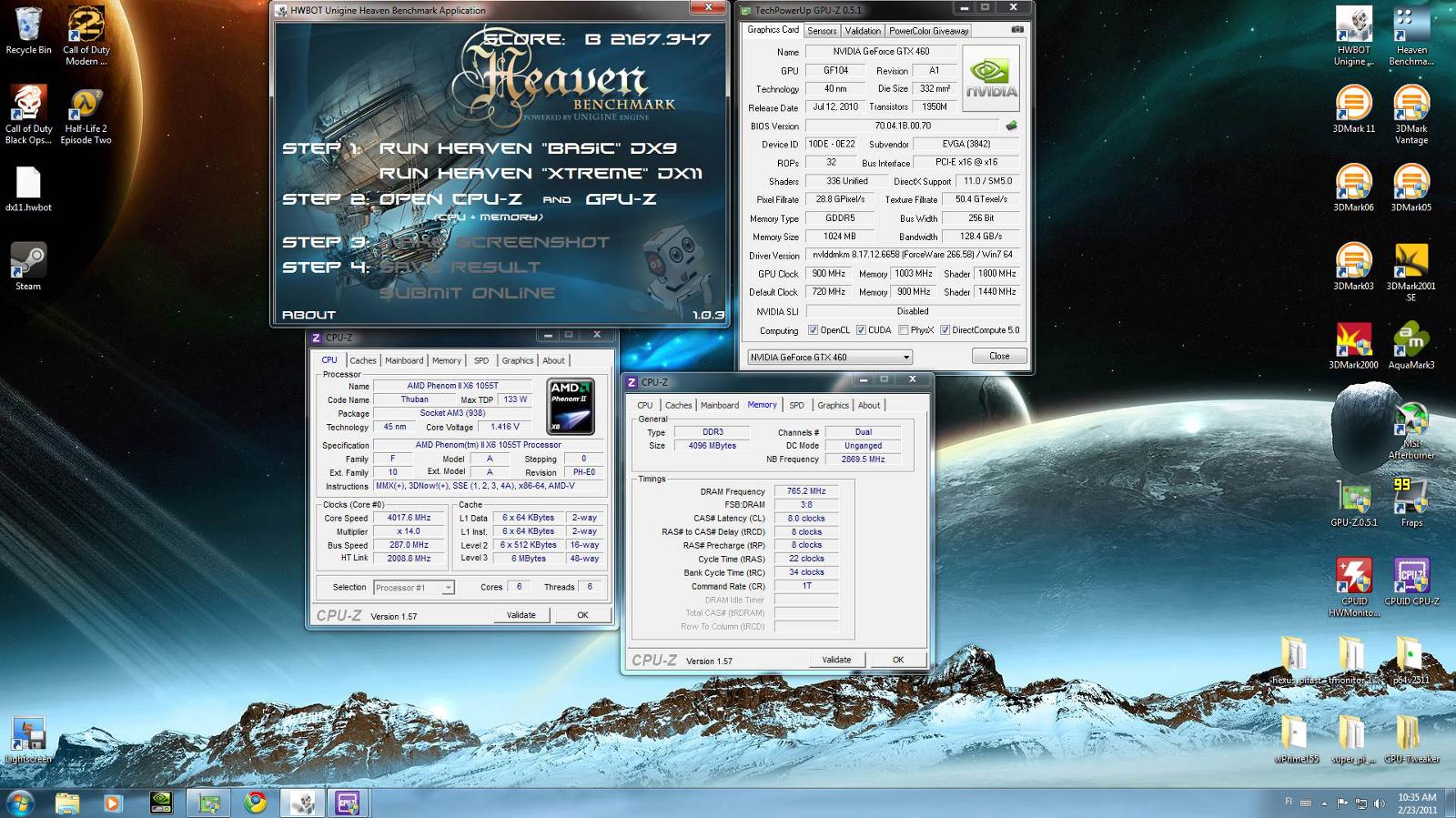Click GPU-Z screenshot camera icon
The width and height of the screenshot is (1456, 818).
pos(1017,30)
